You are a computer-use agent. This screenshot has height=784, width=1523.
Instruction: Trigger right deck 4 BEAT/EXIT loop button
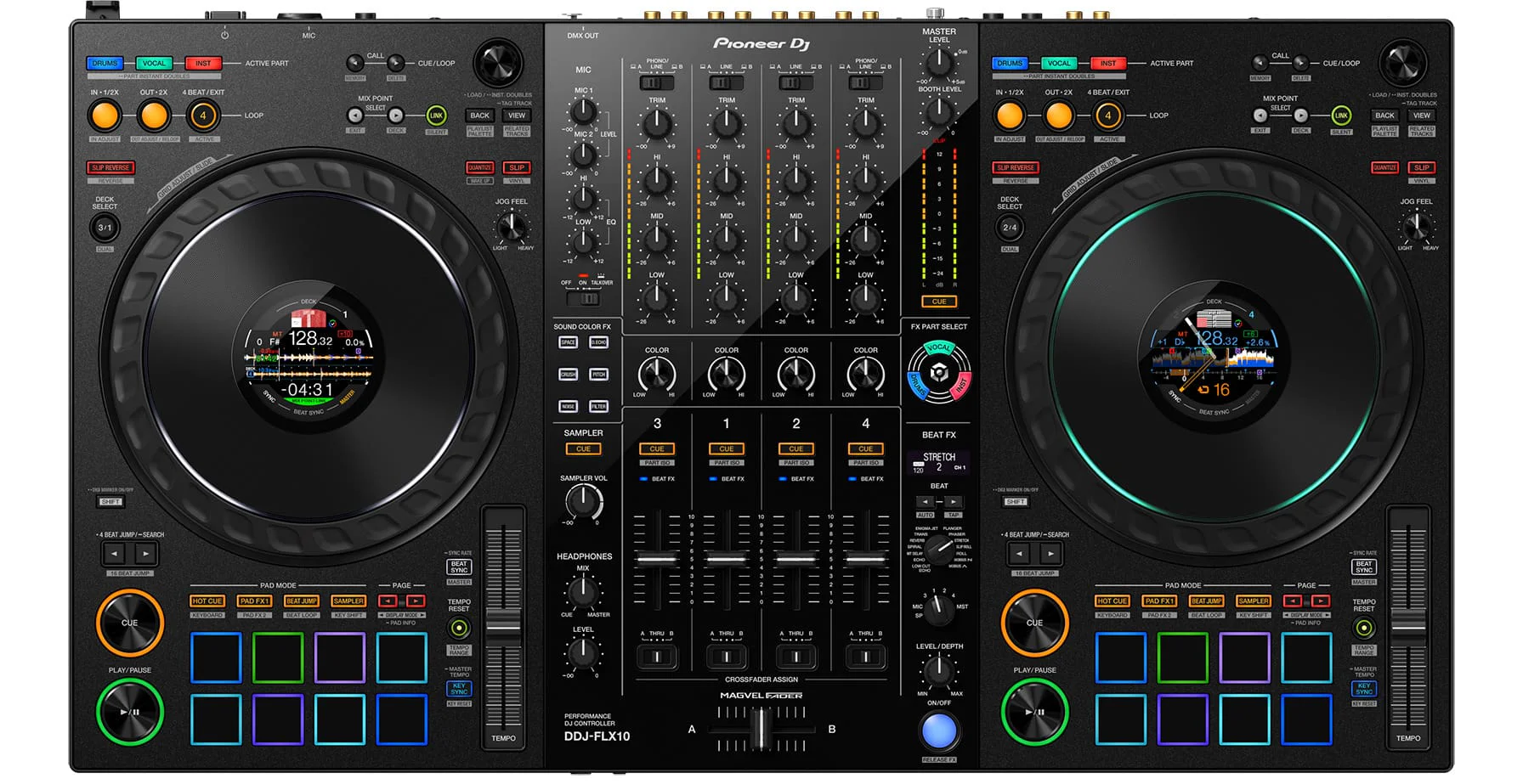tap(1108, 116)
